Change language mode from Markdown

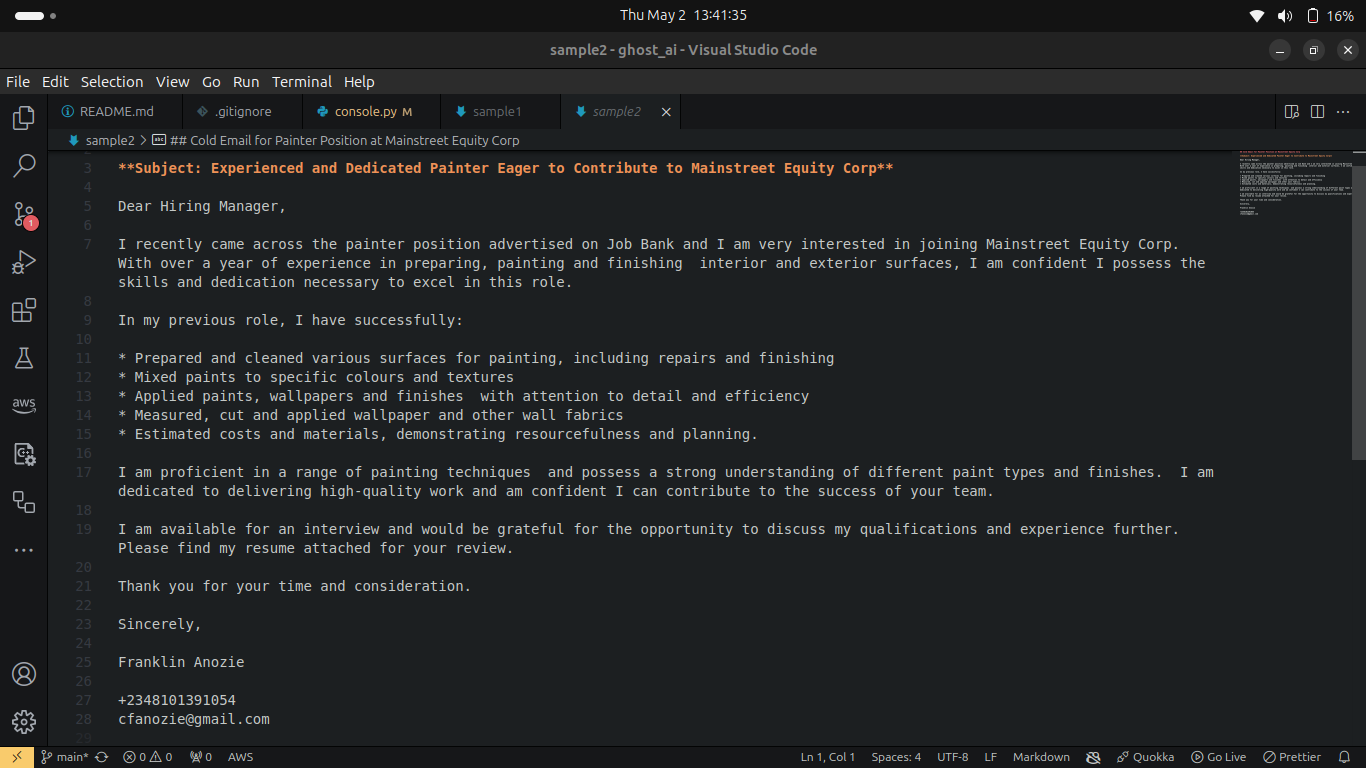point(1041,757)
